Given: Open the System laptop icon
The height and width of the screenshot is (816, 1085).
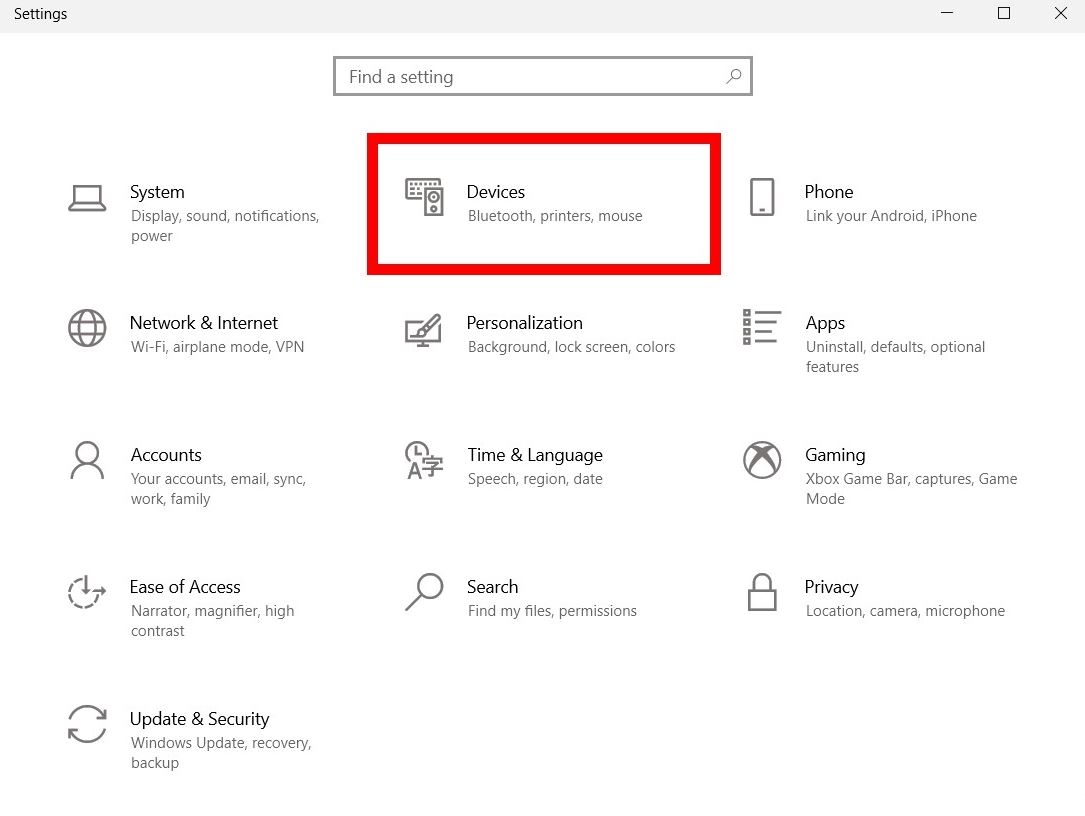Looking at the screenshot, I should point(87,198).
